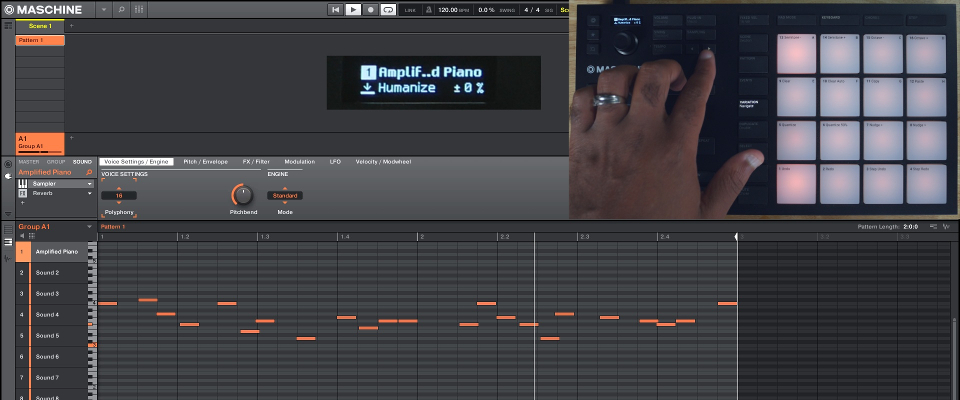This screenshot has height=400, width=960.
Task: Open the Sampler plug-in dropdown arrow
Action: tap(89, 184)
